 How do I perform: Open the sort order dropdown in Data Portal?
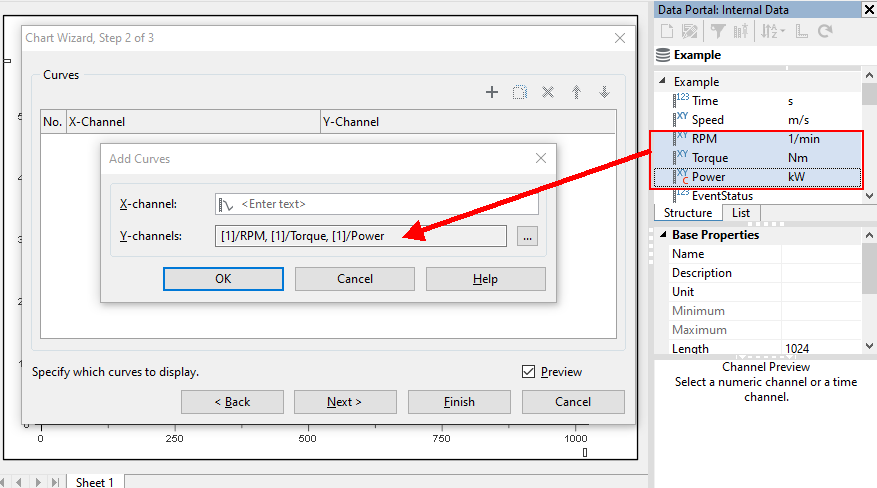(x=774, y=31)
